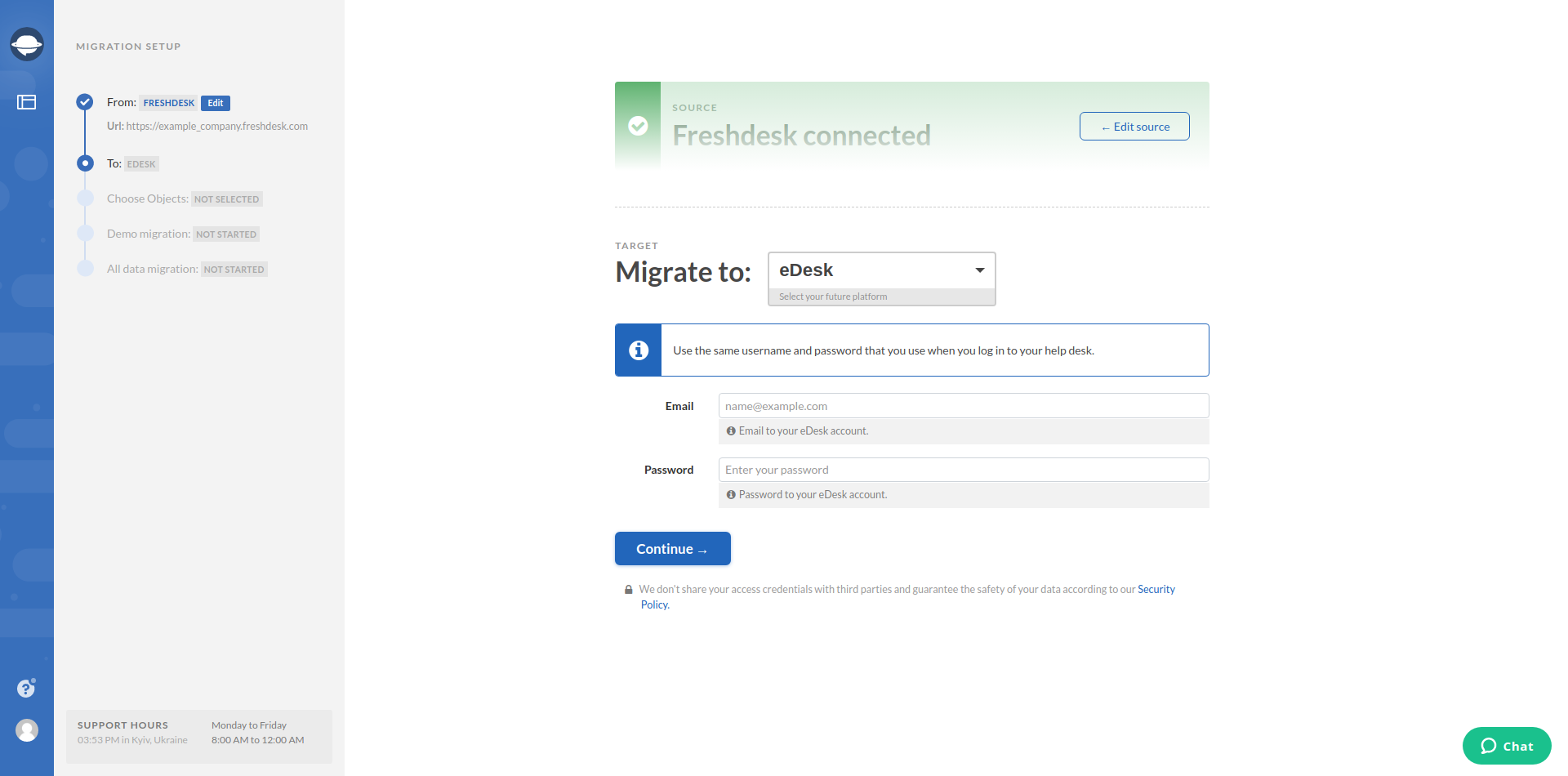Viewport: 1568px width, 776px height.
Task: Click the Freshdesk URL in sidebar
Action: pos(217,127)
